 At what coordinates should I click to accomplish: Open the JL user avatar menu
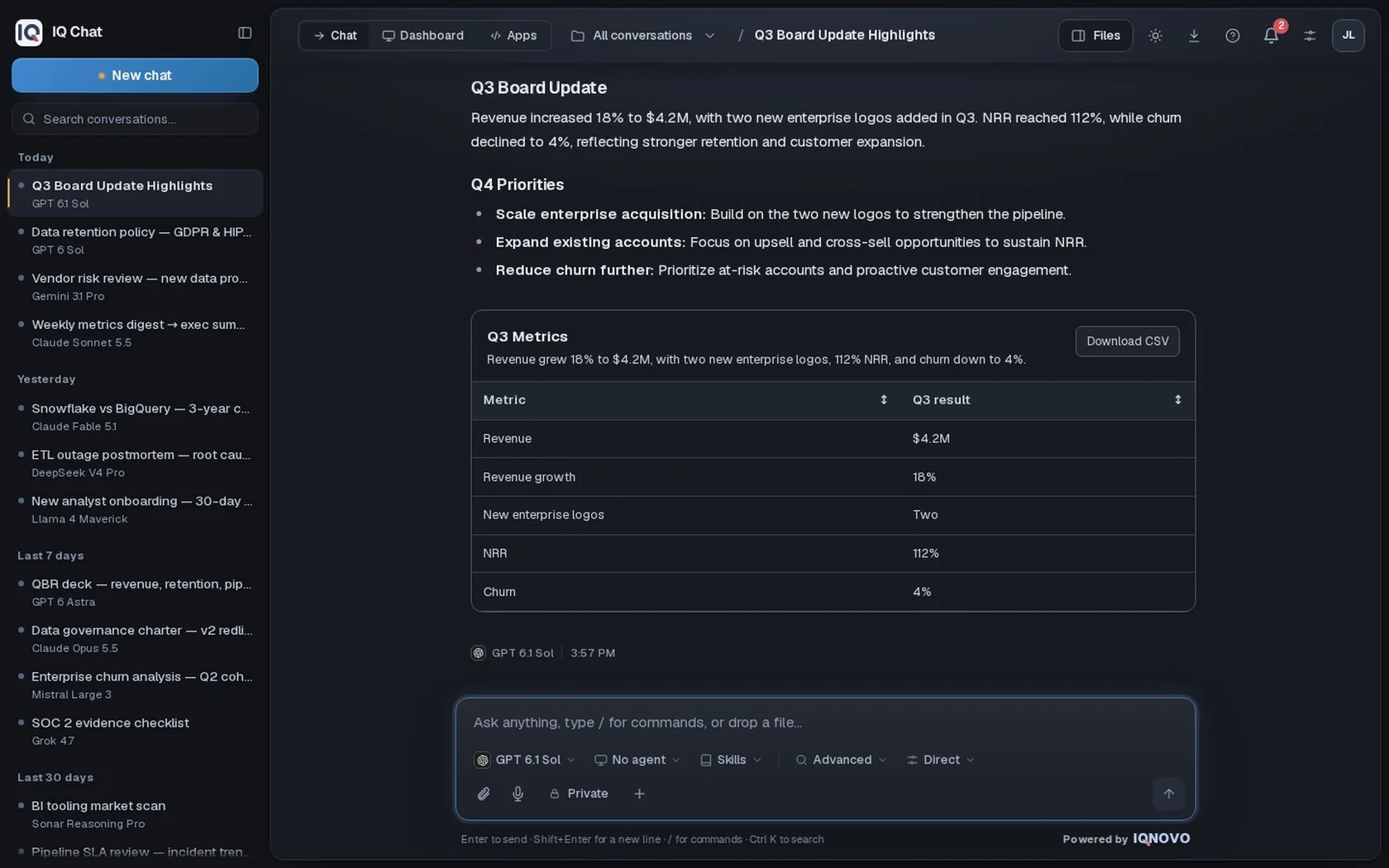tap(1348, 36)
